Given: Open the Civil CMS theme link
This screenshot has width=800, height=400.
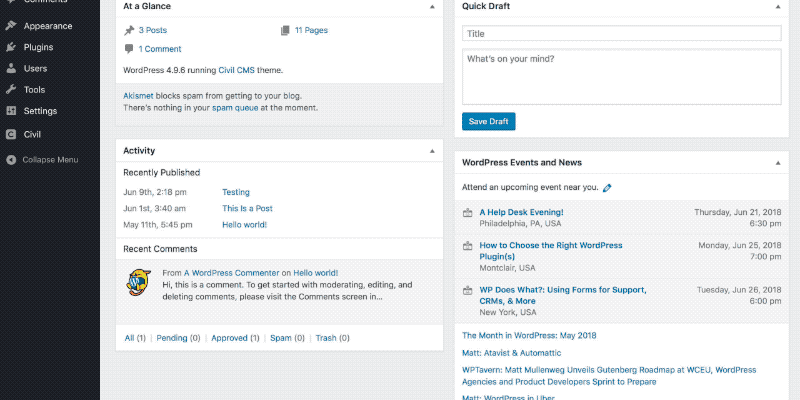Looking at the screenshot, I should tap(236, 70).
